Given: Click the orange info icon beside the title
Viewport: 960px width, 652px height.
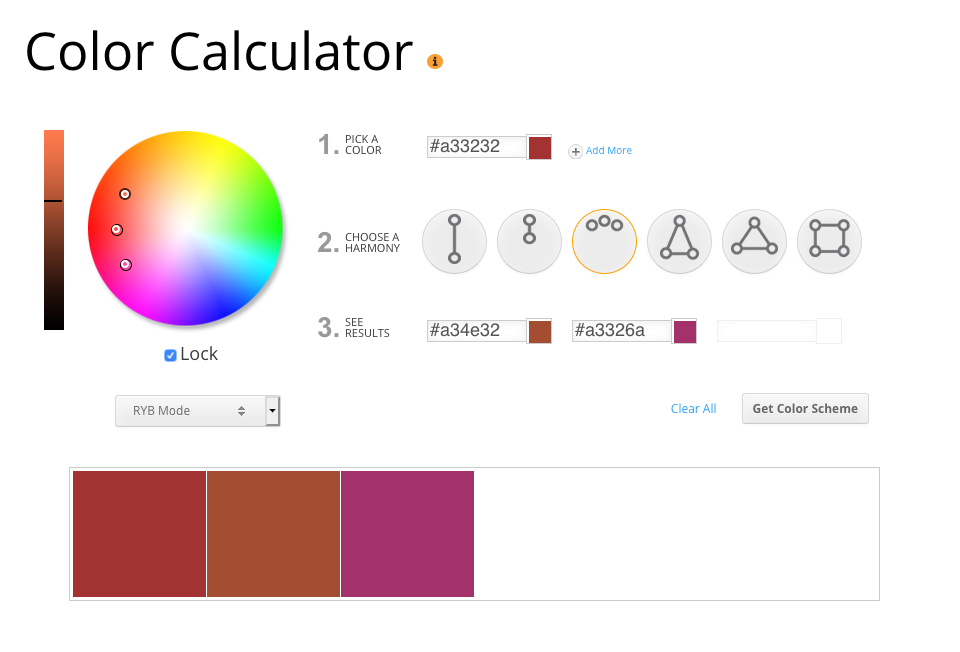Looking at the screenshot, I should [435, 61].
